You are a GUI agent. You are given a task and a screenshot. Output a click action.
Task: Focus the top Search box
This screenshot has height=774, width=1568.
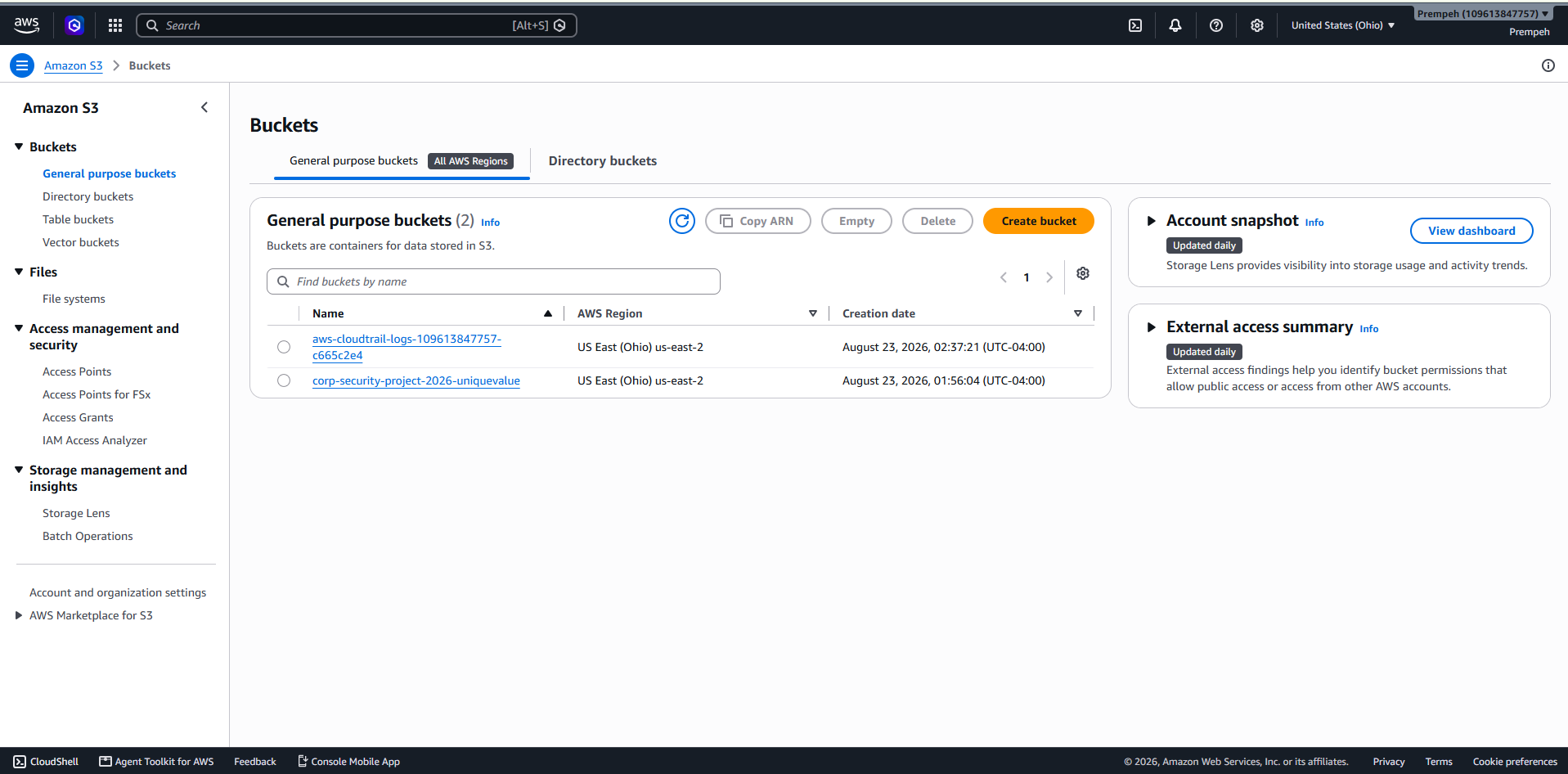[x=357, y=25]
